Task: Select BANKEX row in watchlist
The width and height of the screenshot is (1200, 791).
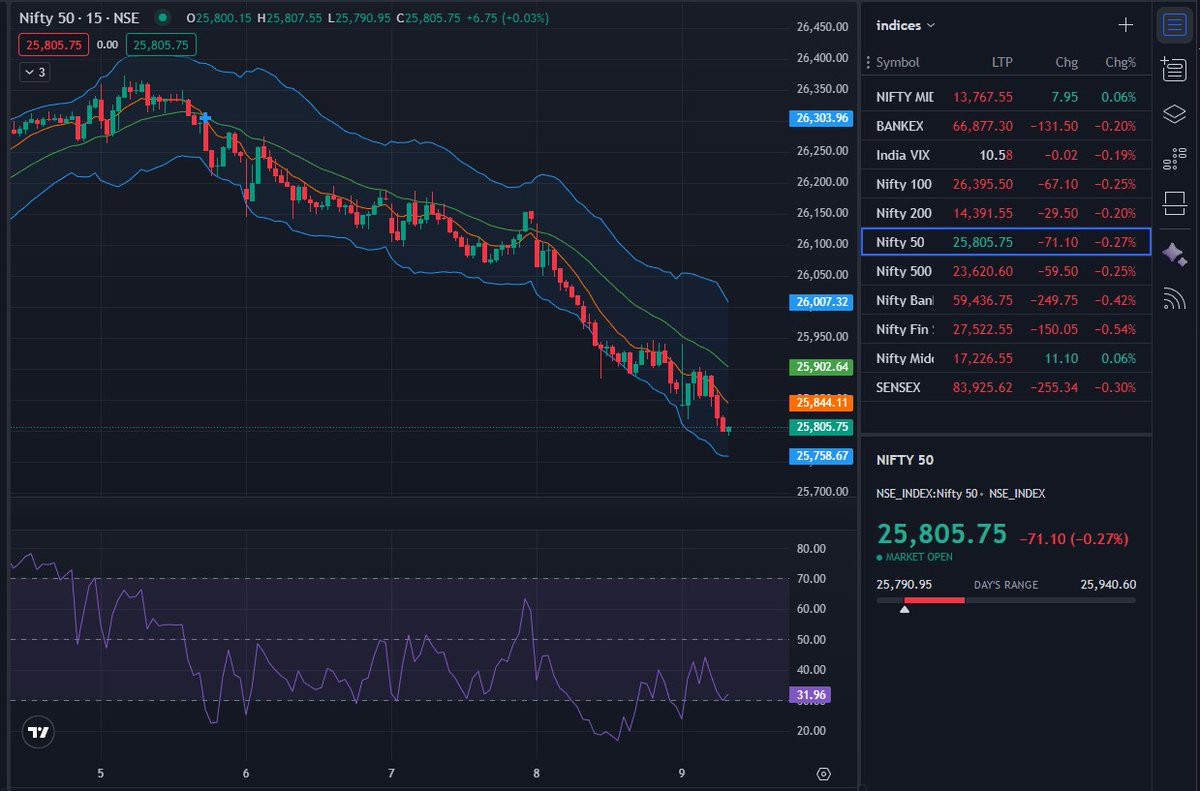Action: (x=1006, y=126)
